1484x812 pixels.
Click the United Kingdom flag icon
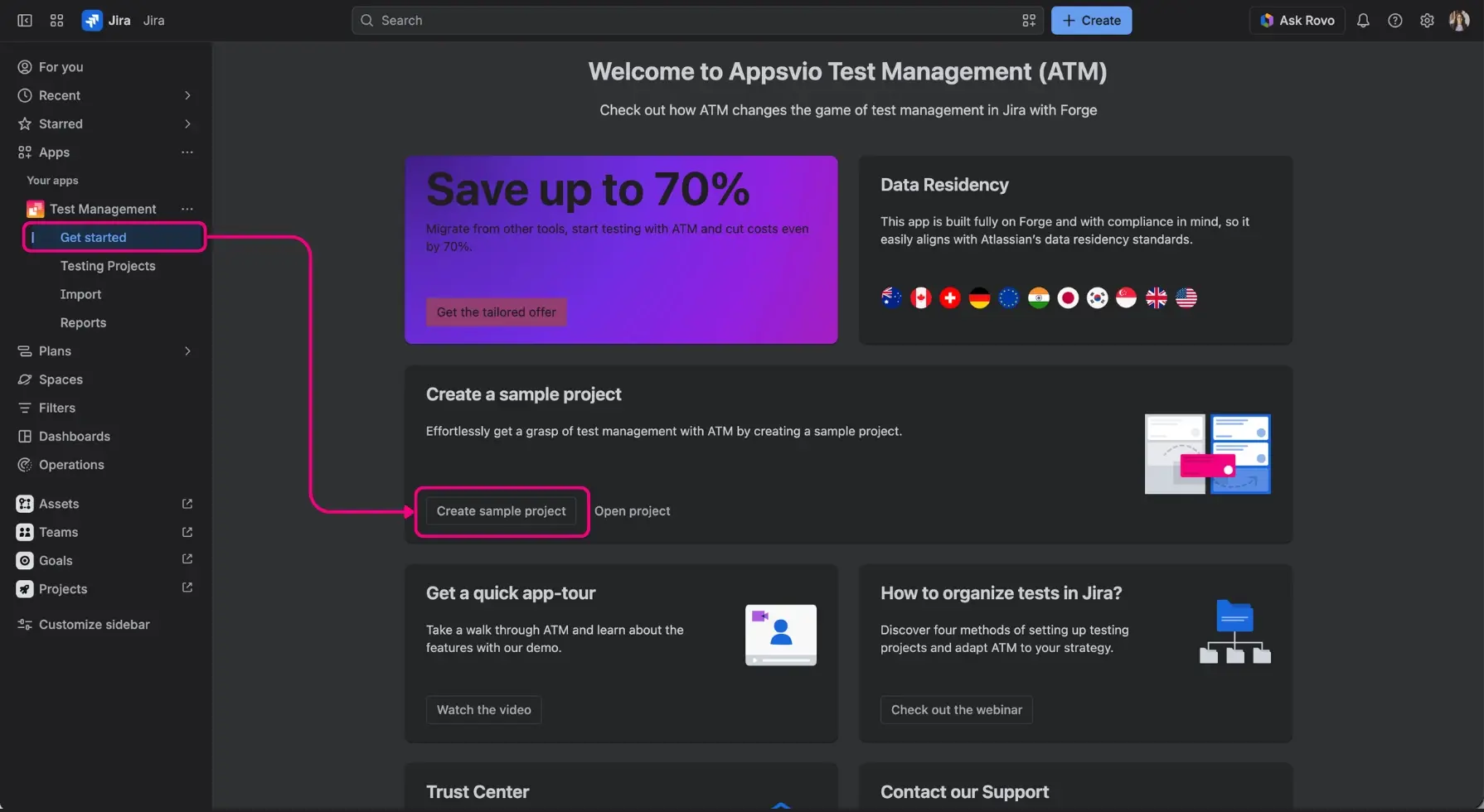tap(1157, 297)
